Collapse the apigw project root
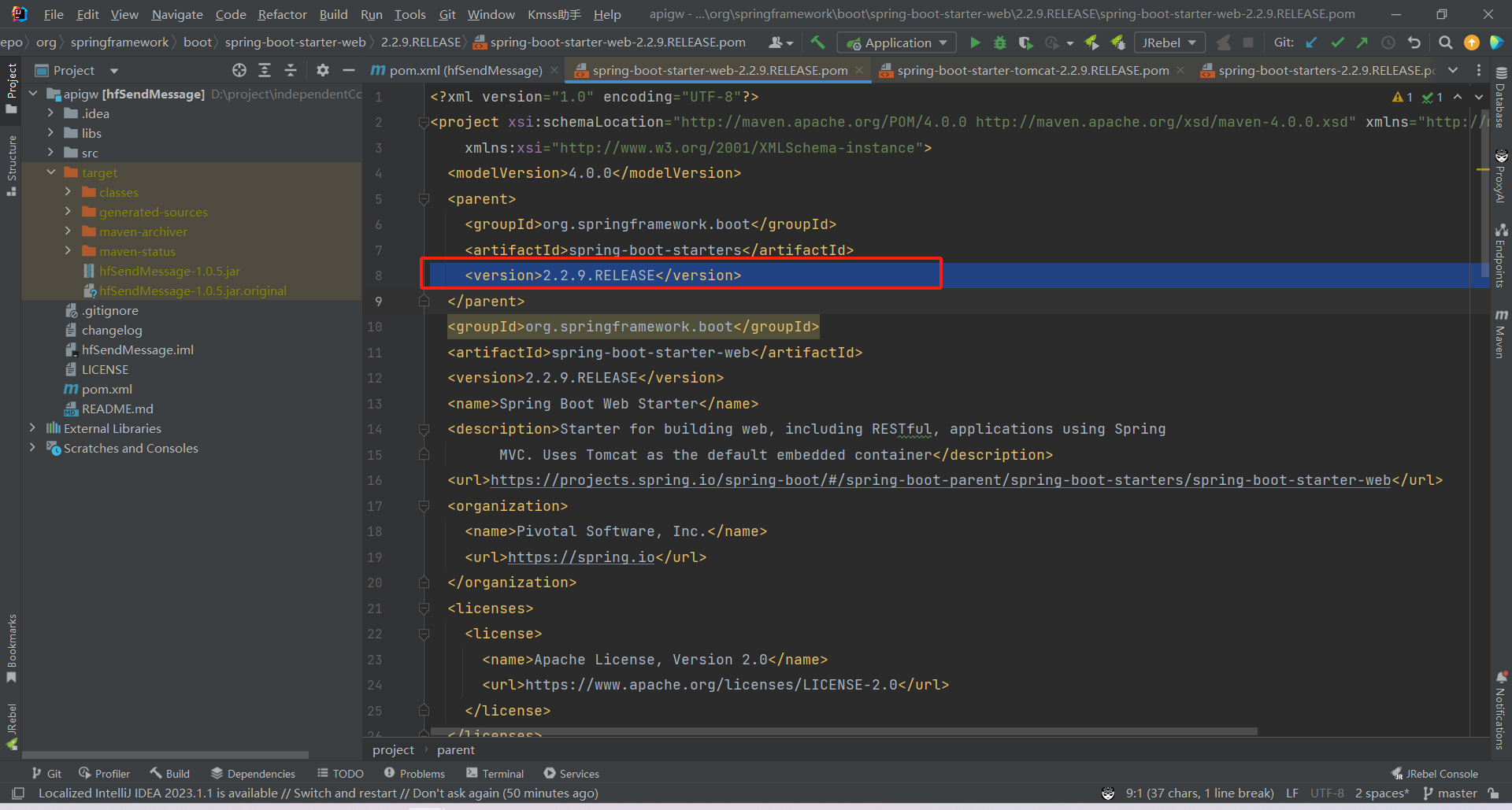 33,94
